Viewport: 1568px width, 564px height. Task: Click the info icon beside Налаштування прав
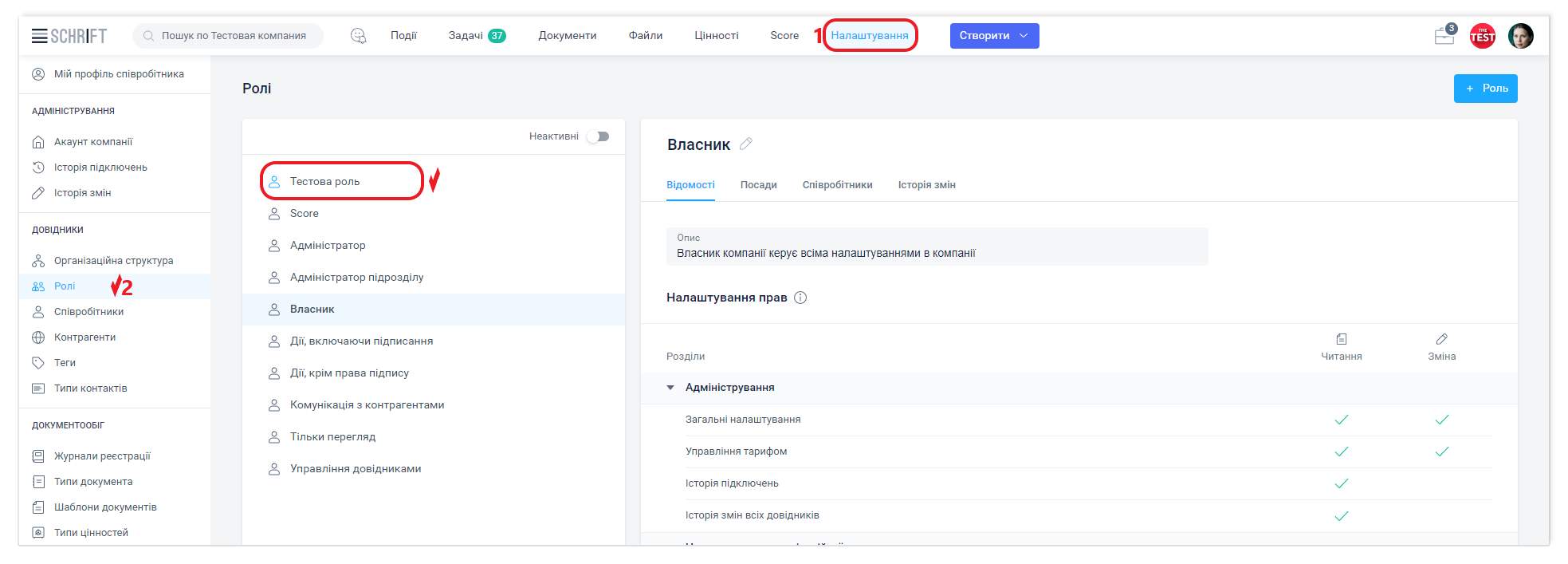tap(800, 298)
